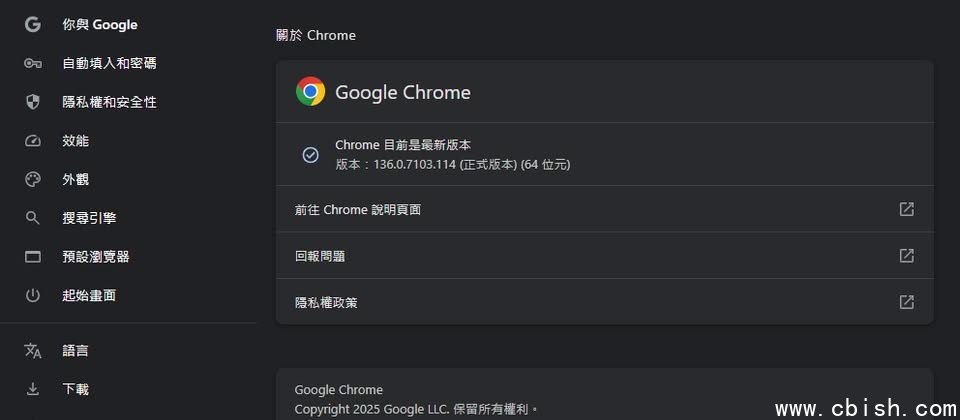Click the power icon for 起始畫面
This screenshot has height=420, width=960.
point(32,295)
